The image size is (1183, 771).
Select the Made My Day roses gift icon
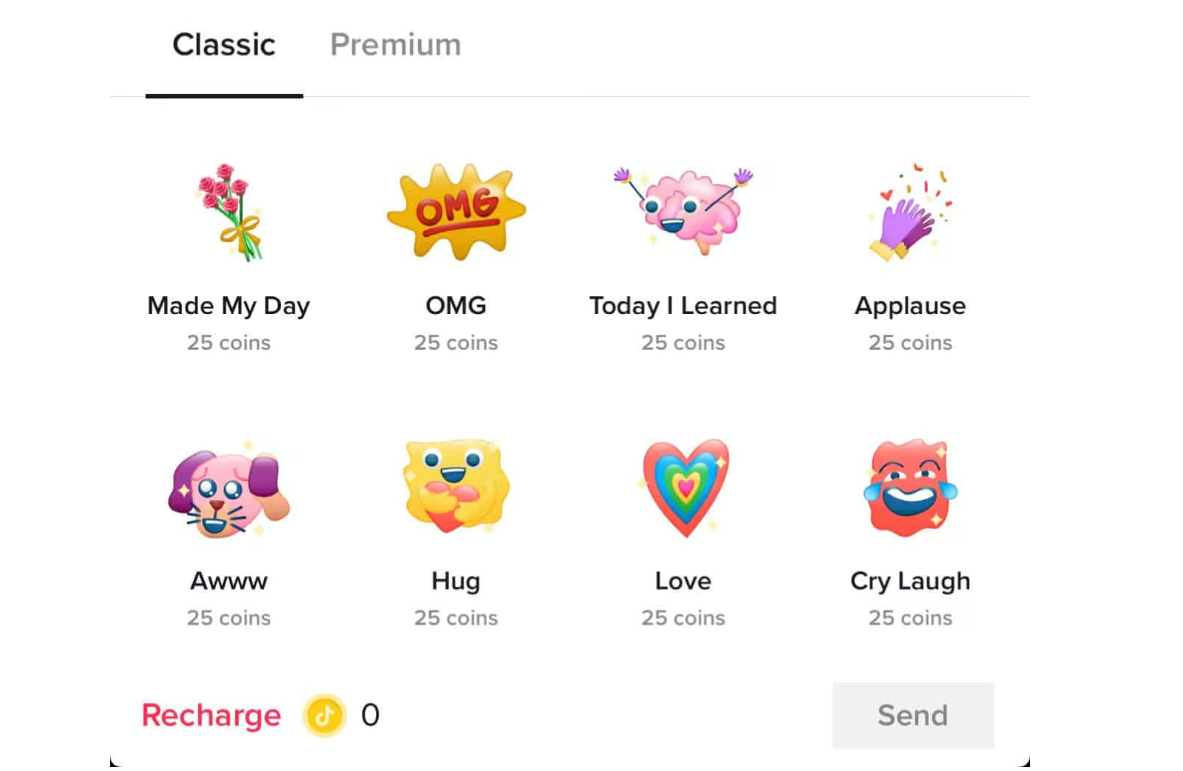pyautogui.click(x=229, y=212)
